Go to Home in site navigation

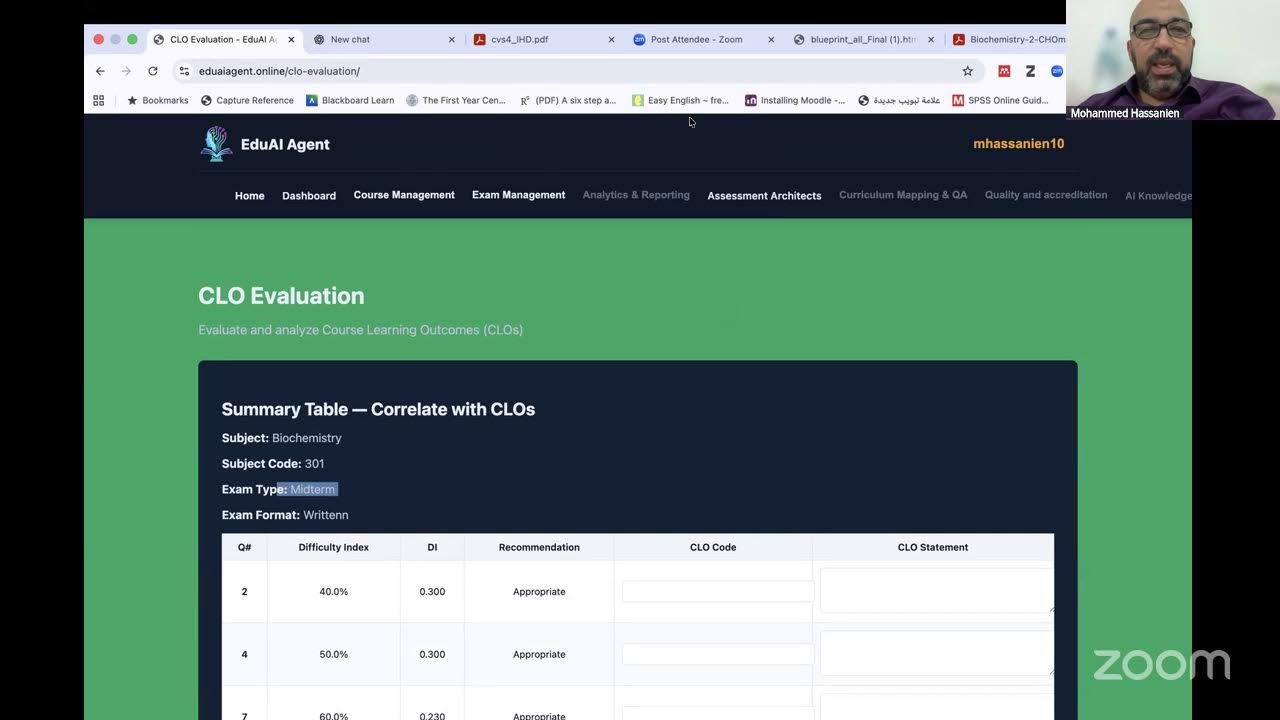coord(250,196)
